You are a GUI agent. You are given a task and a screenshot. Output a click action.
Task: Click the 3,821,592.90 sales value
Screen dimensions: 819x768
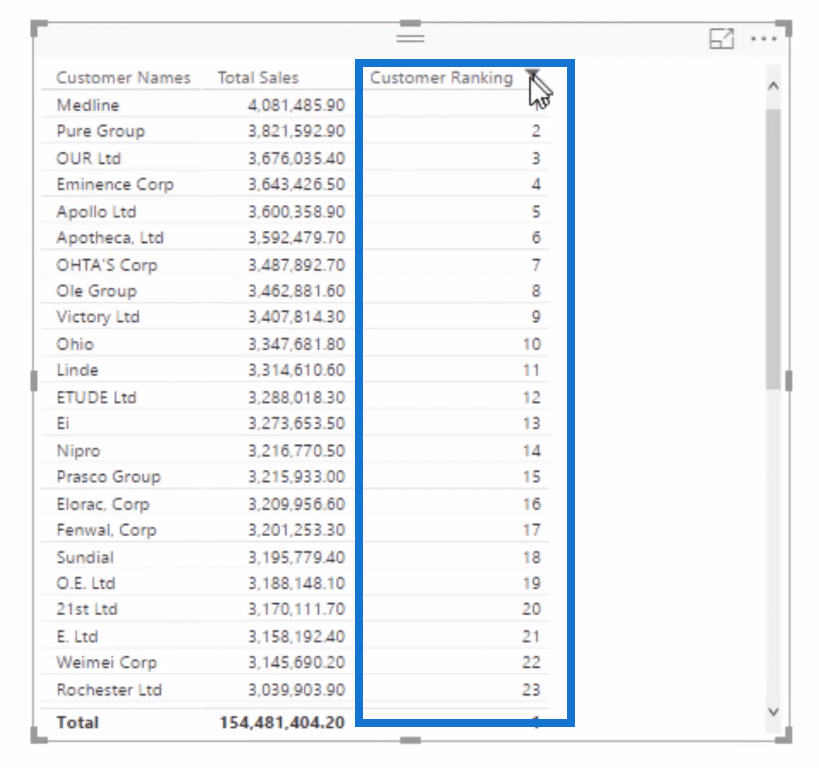[296, 131]
